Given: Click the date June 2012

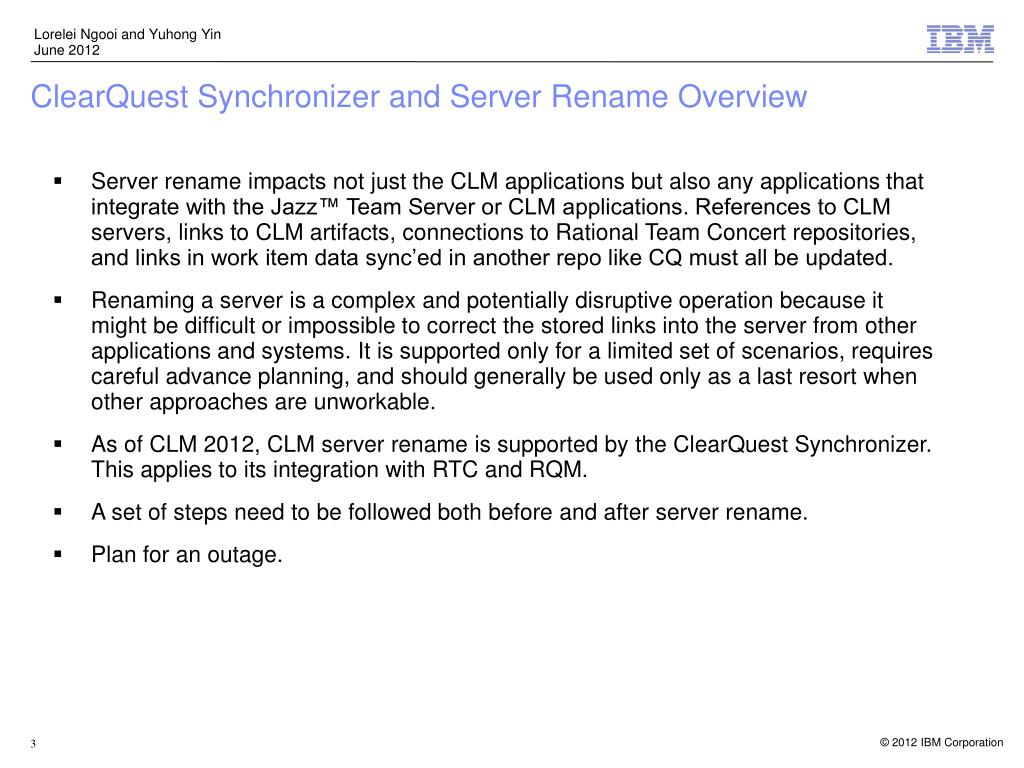Looking at the screenshot, I should [x=67, y=50].
